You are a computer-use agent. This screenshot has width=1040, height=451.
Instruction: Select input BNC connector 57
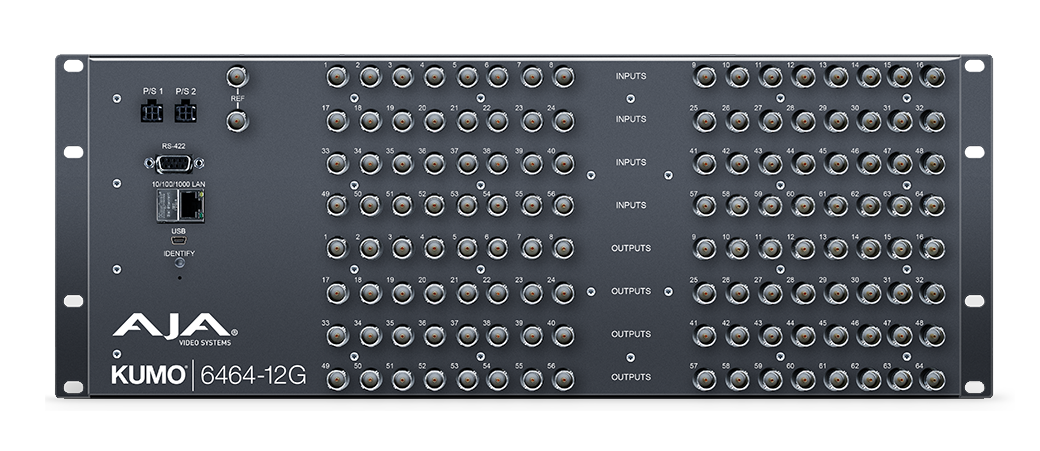(705, 206)
